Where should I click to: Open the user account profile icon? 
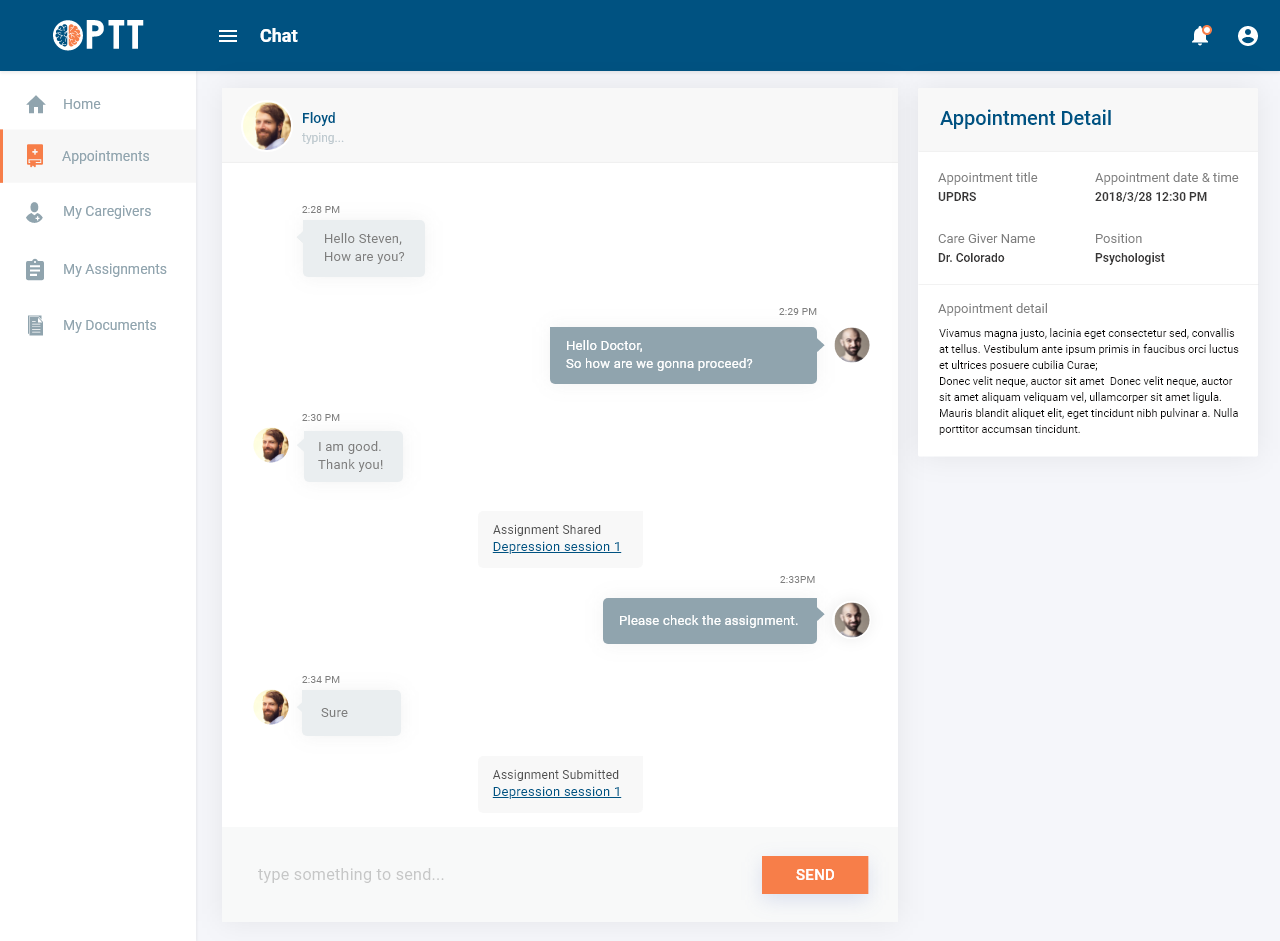[x=1248, y=36]
